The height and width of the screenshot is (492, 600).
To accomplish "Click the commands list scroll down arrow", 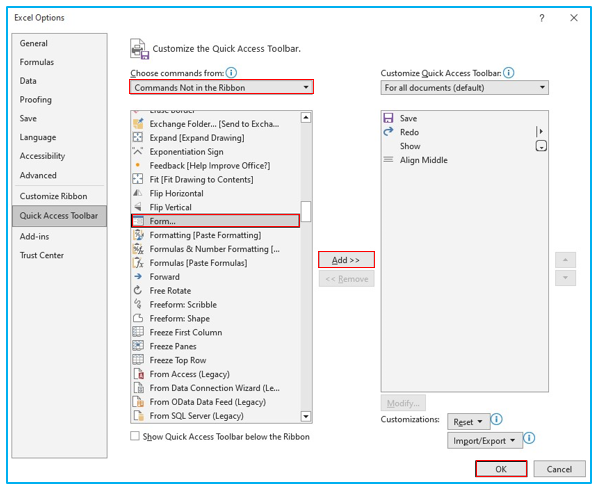I will tap(306, 416).
